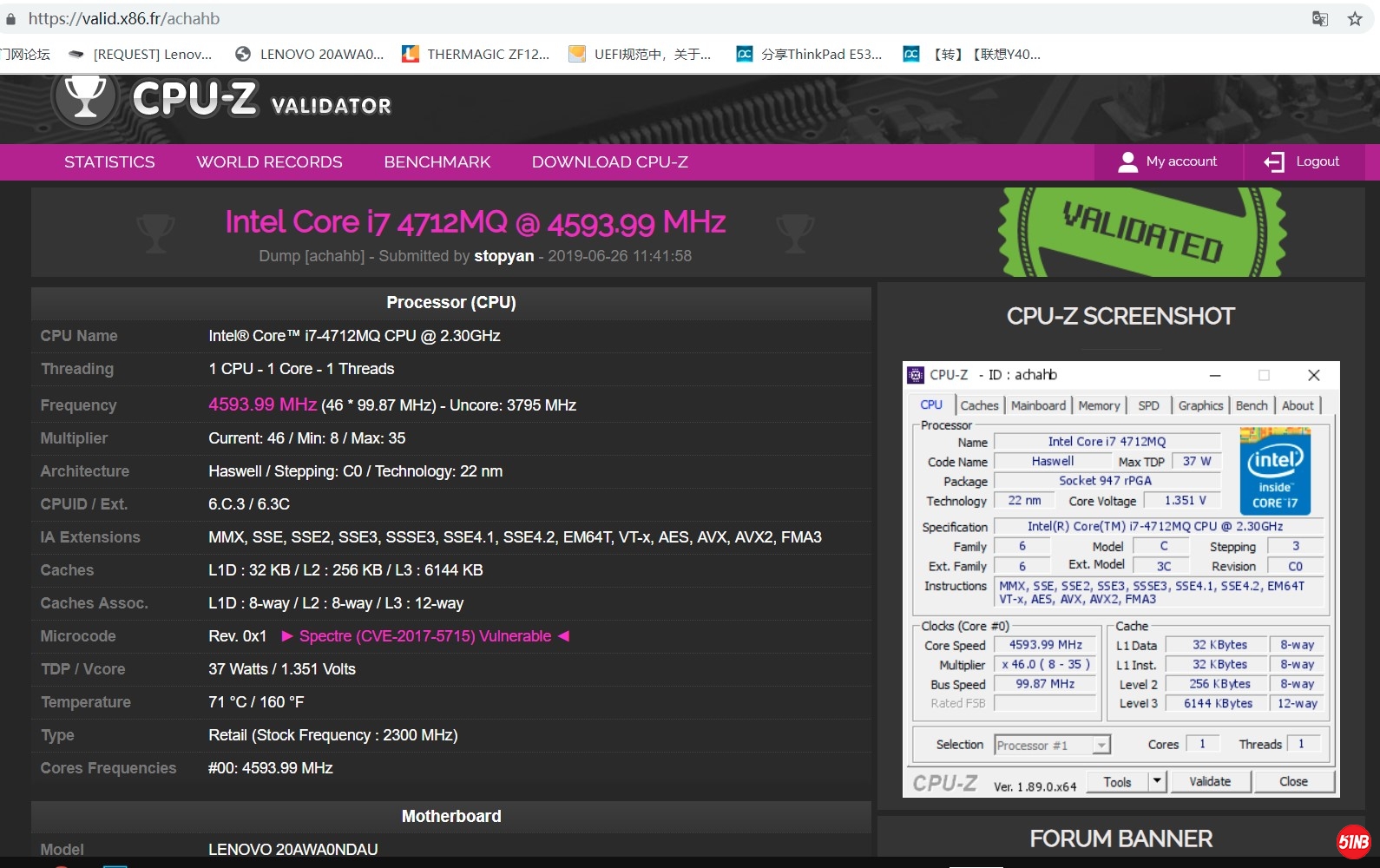Image resolution: width=1380 pixels, height=868 pixels.
Task: Bookmark this page with the star icon
Action: [x=1355, y=18]
